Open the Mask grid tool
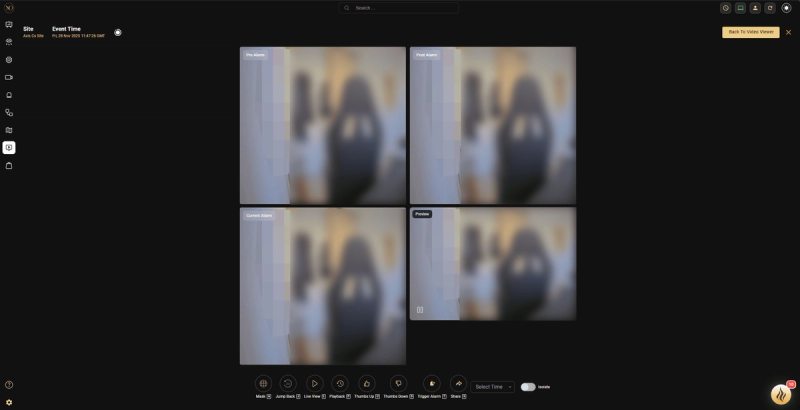 click(263, 383)
